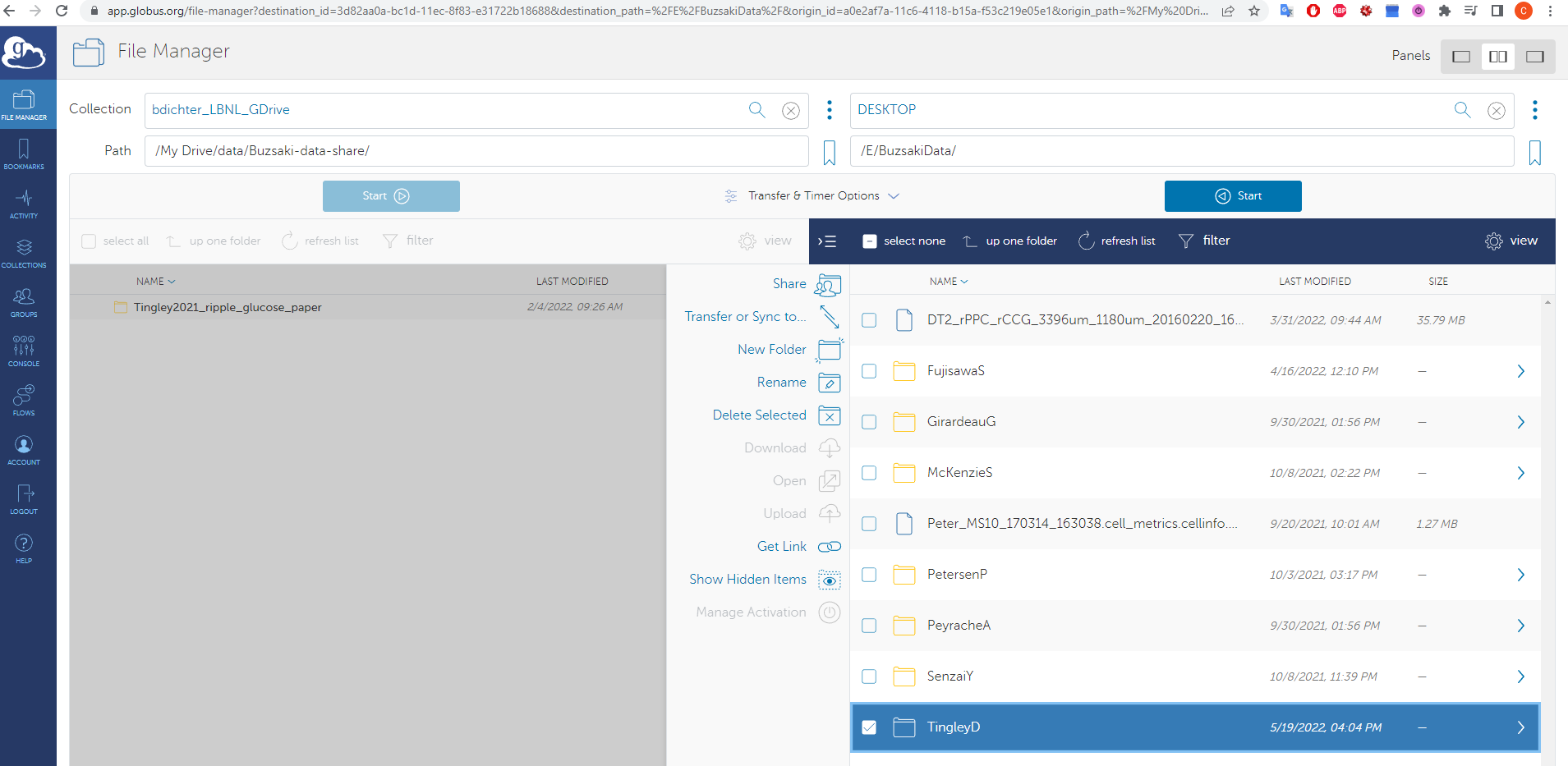The width and height of the screenshot is (1568, 766).
Task: Reload the browser page
Action: pos(62,11)
